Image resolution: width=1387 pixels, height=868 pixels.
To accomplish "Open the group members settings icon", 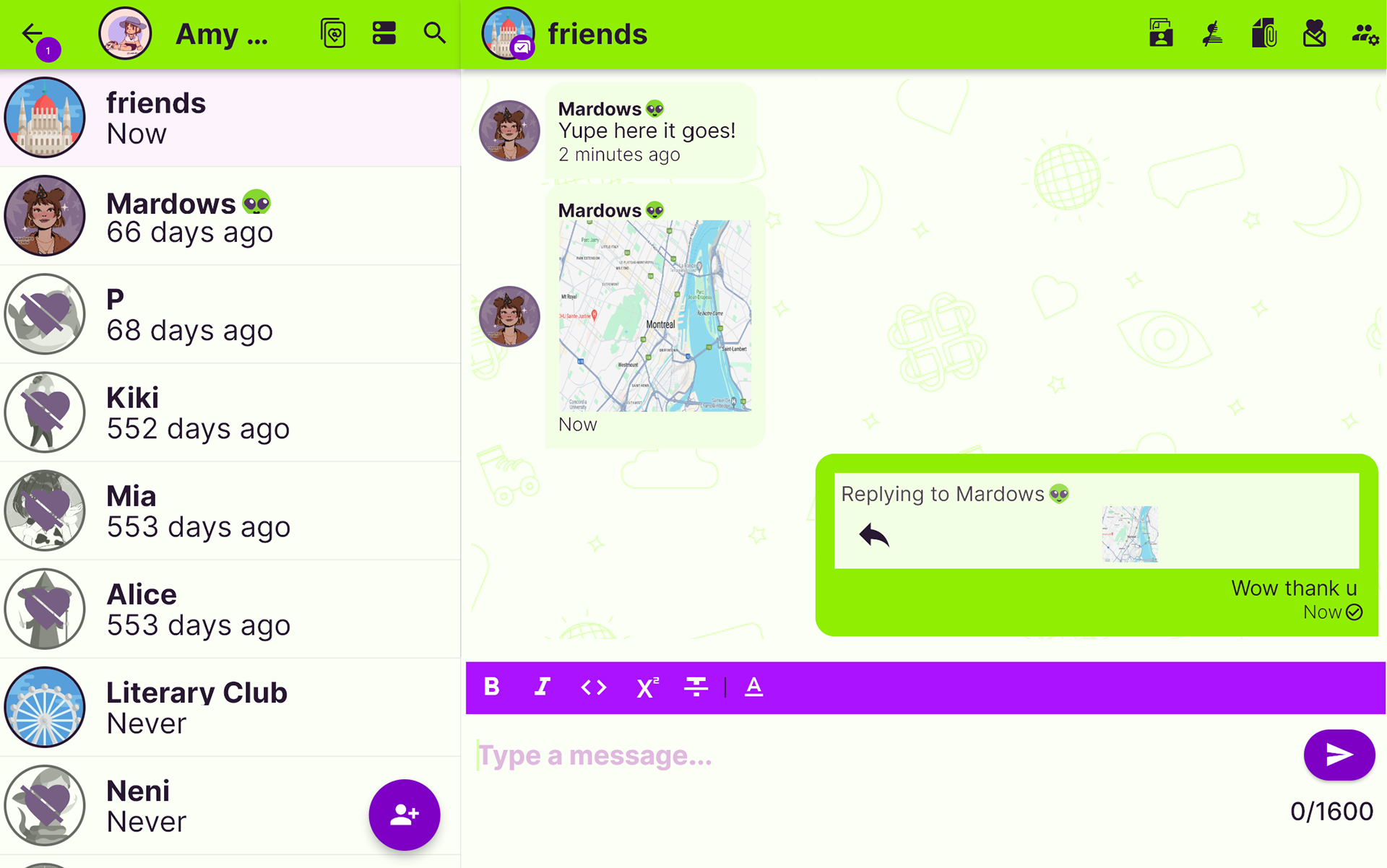I will coord(1365,34).
